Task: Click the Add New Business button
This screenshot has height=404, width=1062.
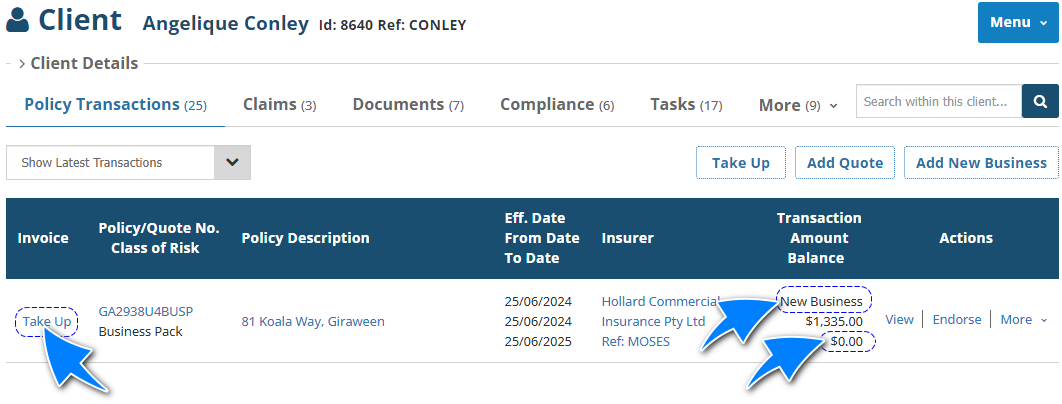Action: click(980, 163)
